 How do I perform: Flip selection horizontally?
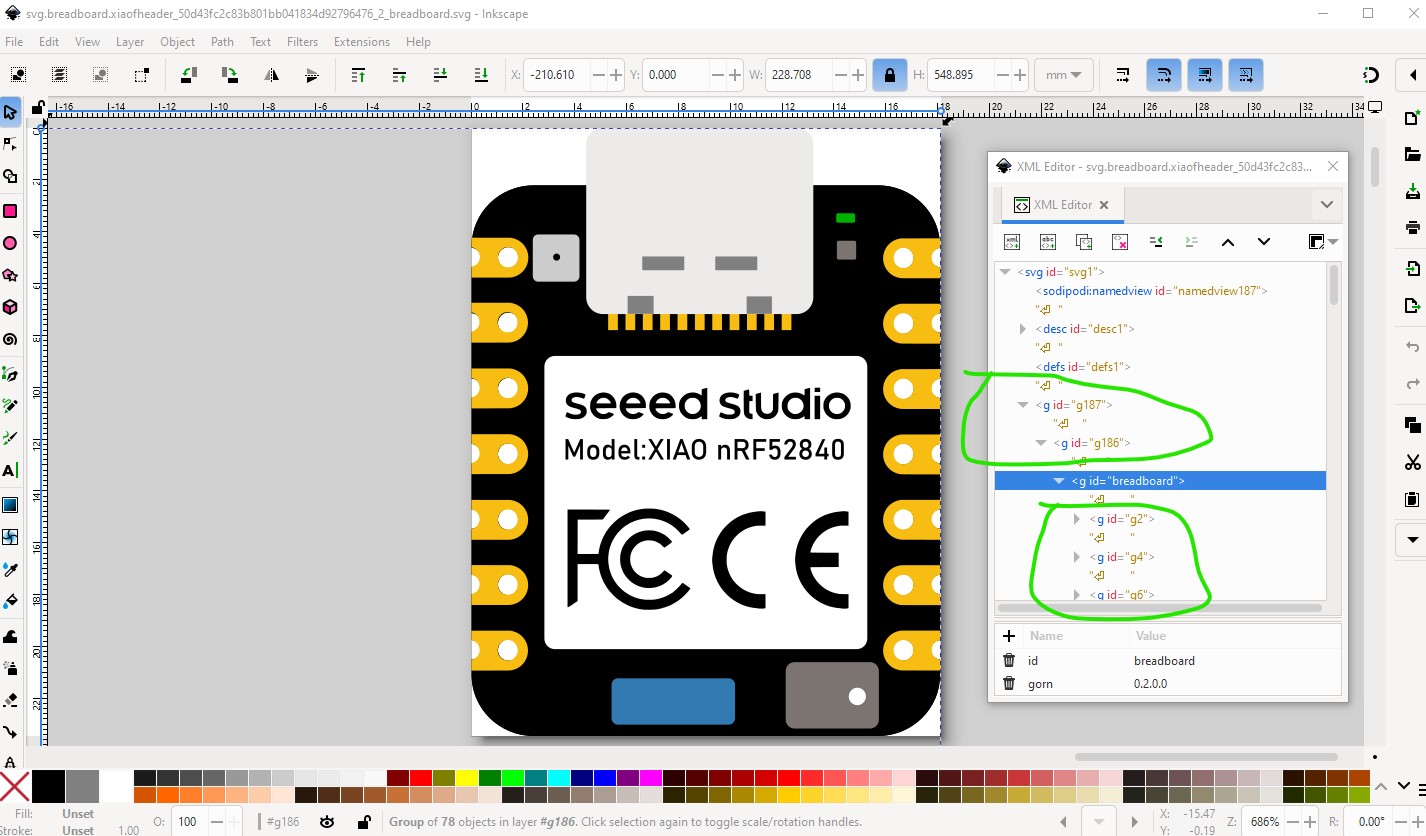tap(271, 75)
